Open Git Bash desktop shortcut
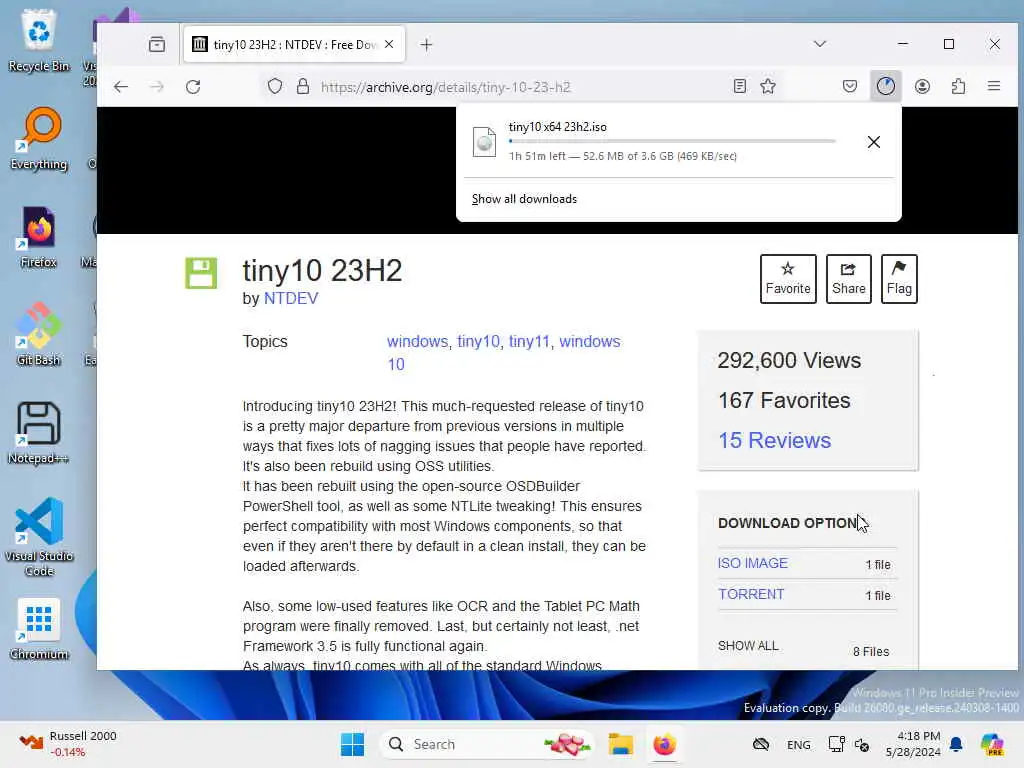The image size is (1024, 768). [x=39, y=334]
